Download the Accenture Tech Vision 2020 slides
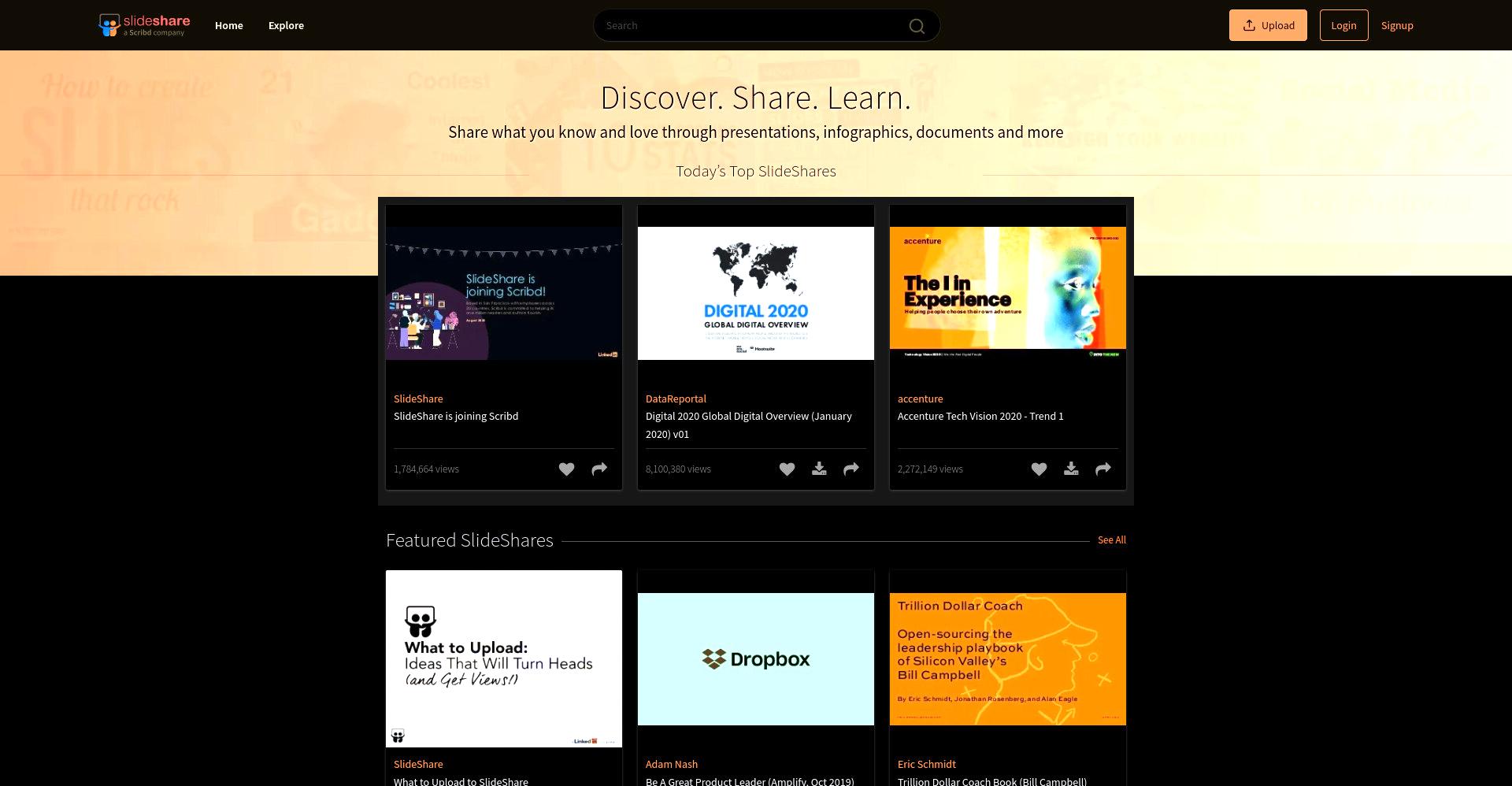 [1071, 469]
